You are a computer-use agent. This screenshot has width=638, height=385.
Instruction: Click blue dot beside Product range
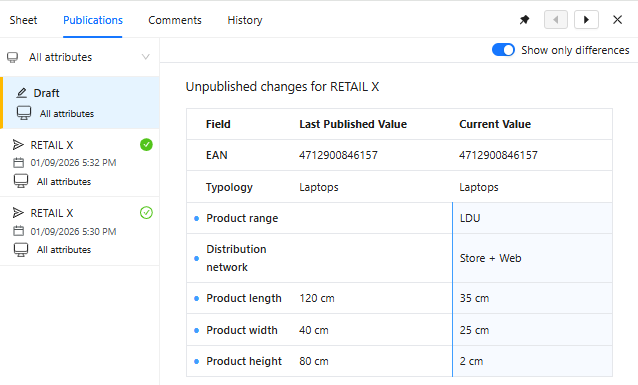click(x=197, y=219)
